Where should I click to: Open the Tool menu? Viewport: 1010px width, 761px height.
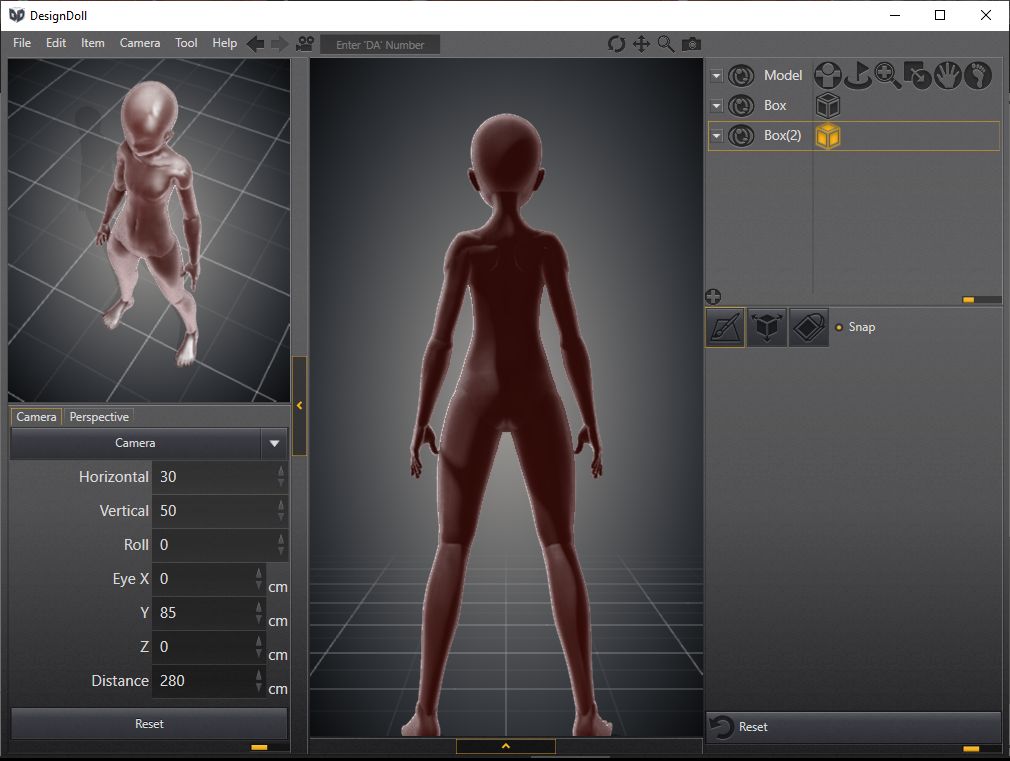186,43
